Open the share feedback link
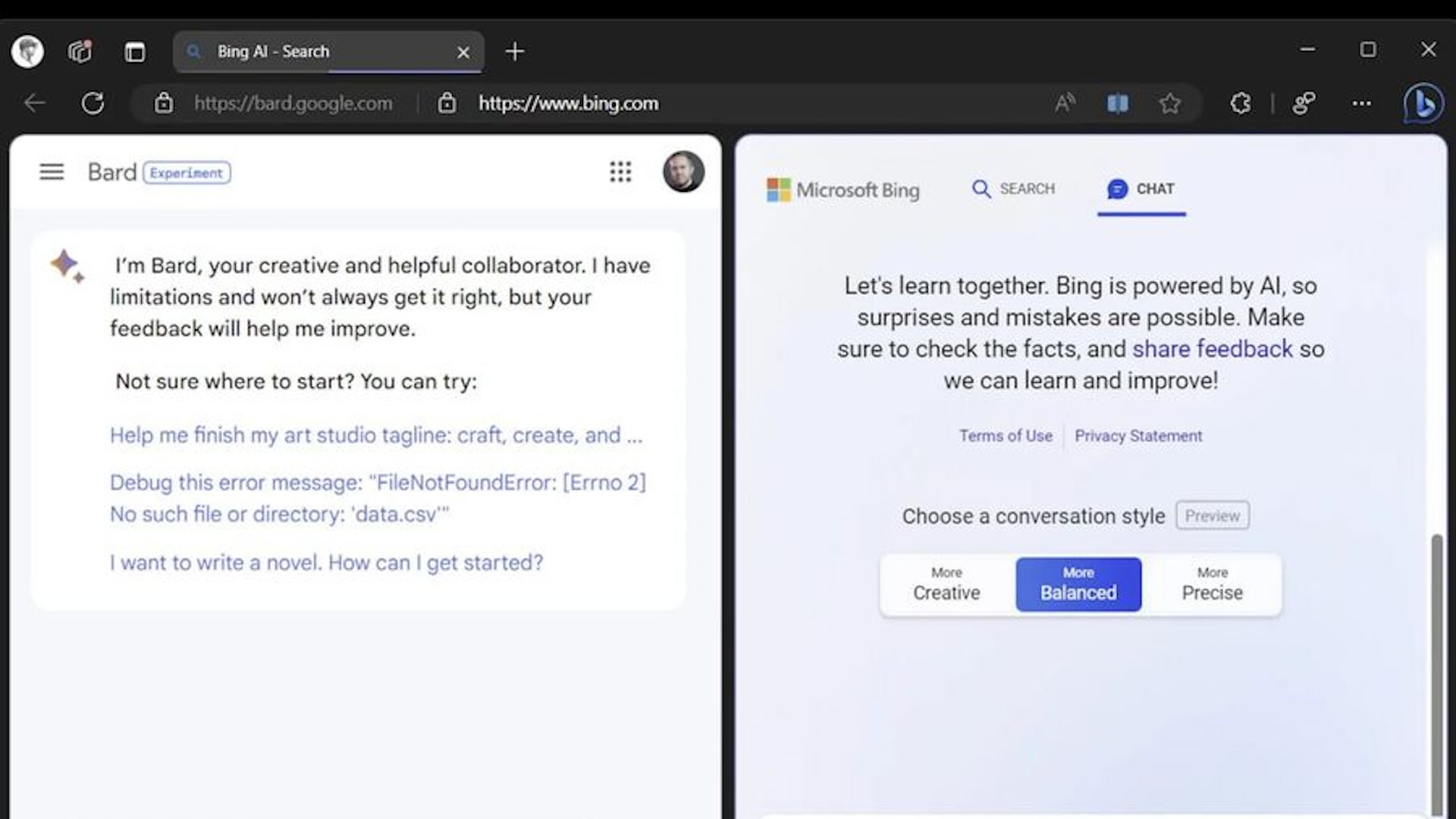The image size is (1456, 819). click(1212, 349)
